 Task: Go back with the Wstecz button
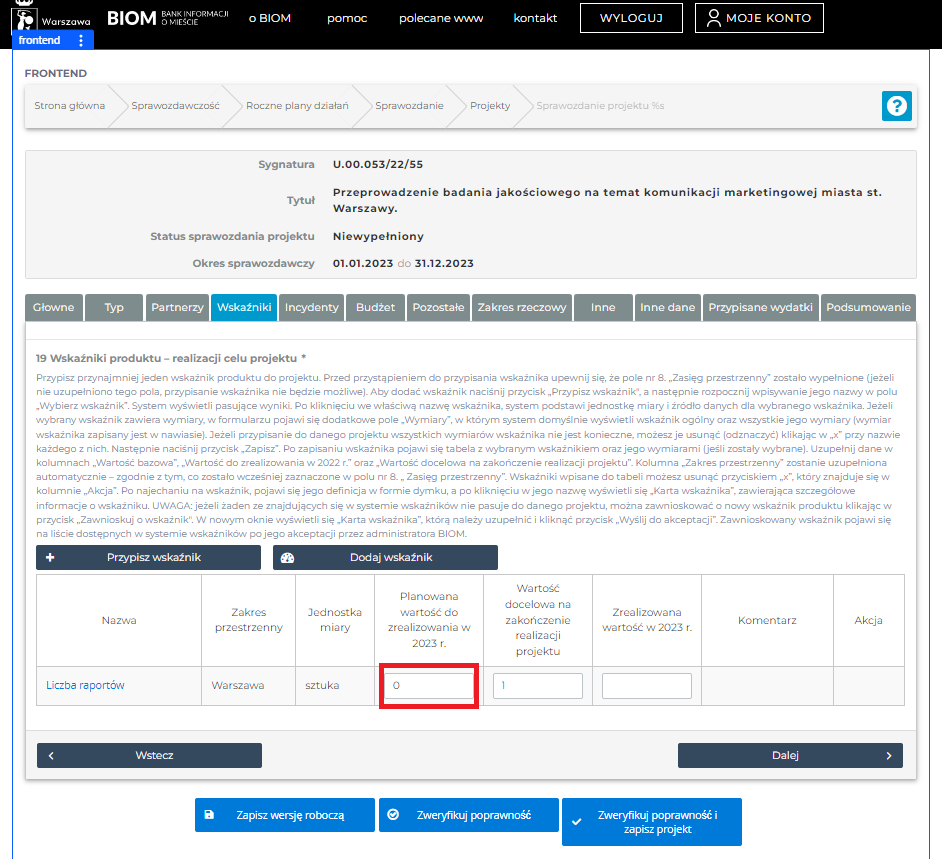(149, 756)
